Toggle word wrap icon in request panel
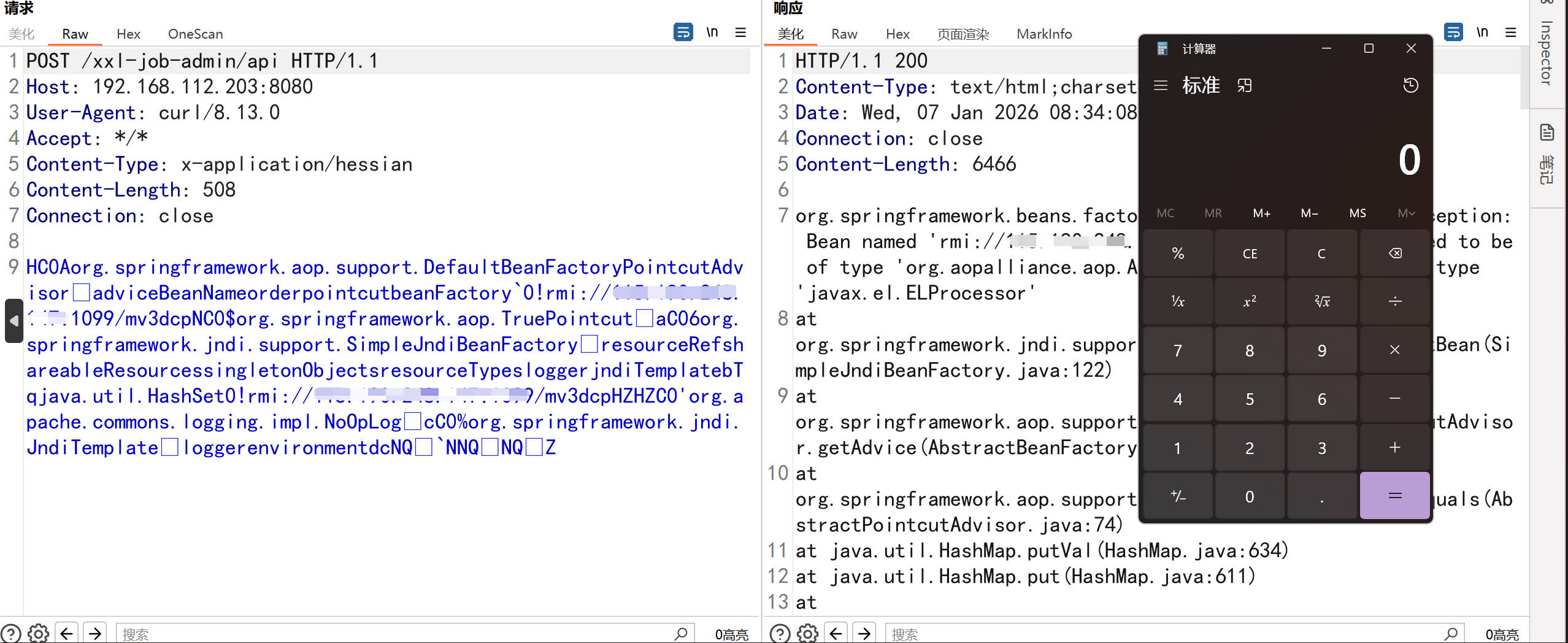The image size is (1568, 643). 683,32
